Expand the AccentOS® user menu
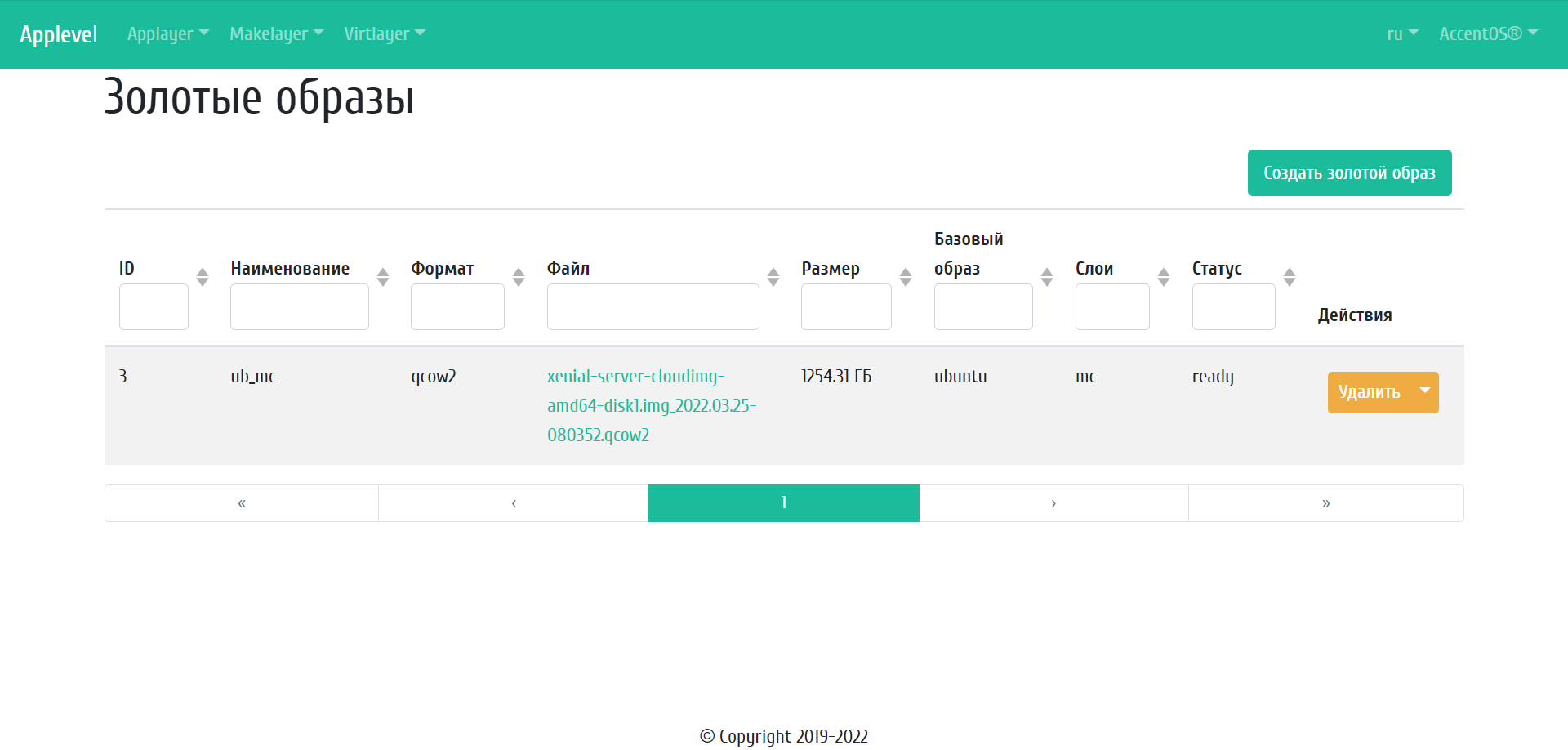The image size is (1568, 750). [x=1488, y=33]
